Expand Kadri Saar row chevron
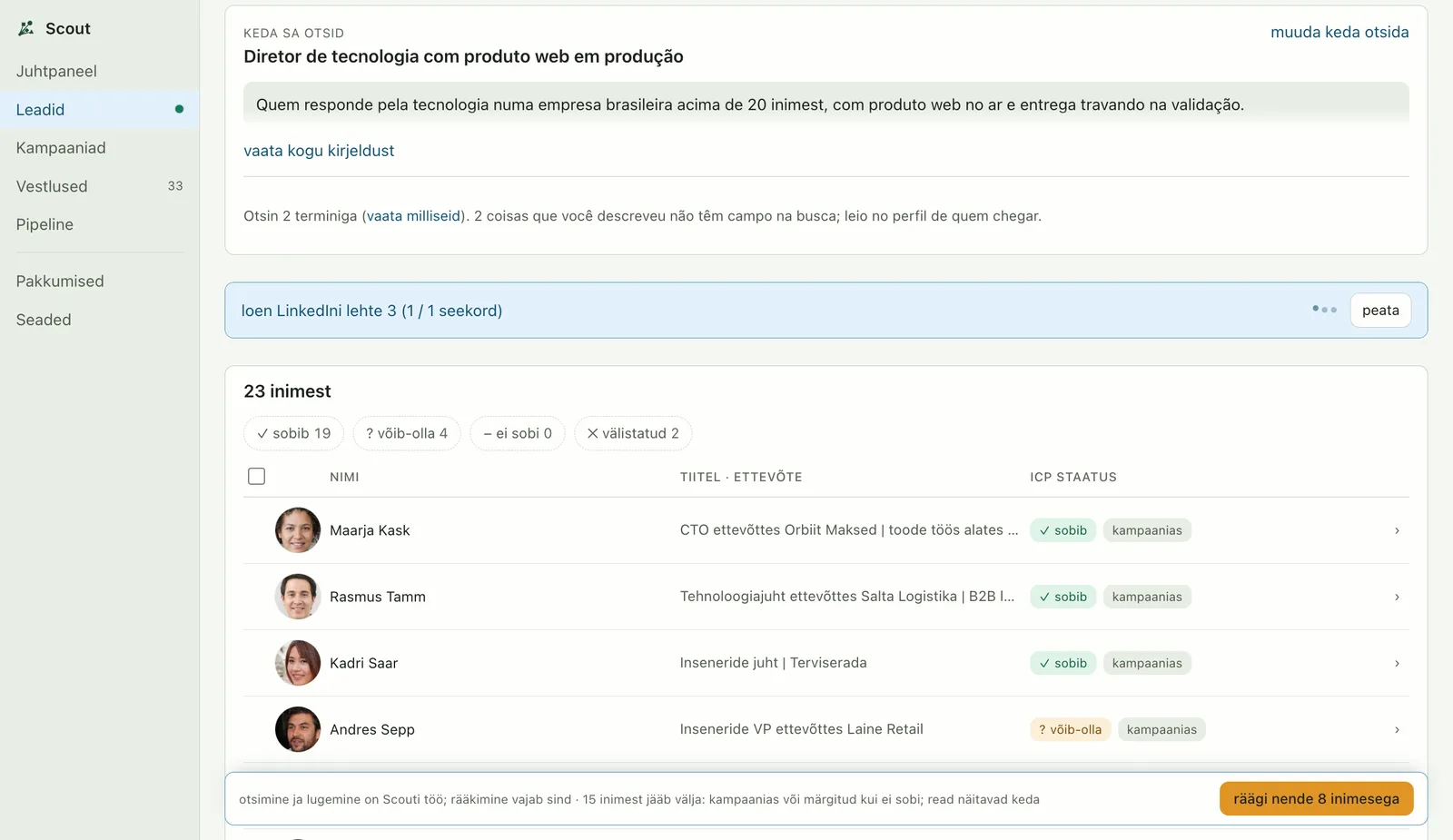The height and width of the screenshot is (840, 1453). 1397,663
